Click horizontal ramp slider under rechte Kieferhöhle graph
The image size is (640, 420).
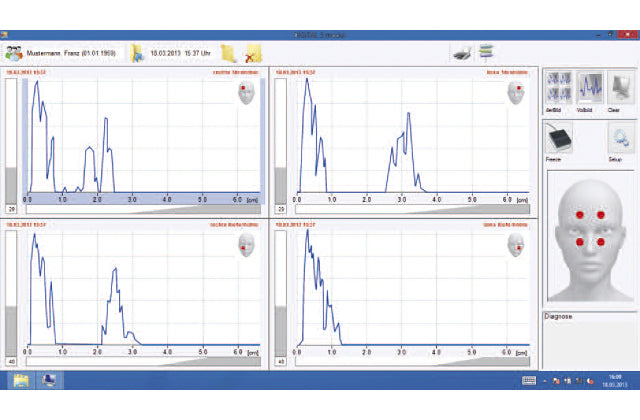[x=143, y=362]
